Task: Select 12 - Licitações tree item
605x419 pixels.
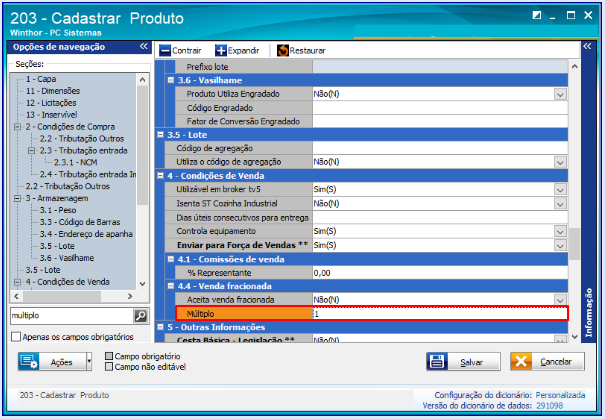Action: pyautogui.click(x=51, y=103)
